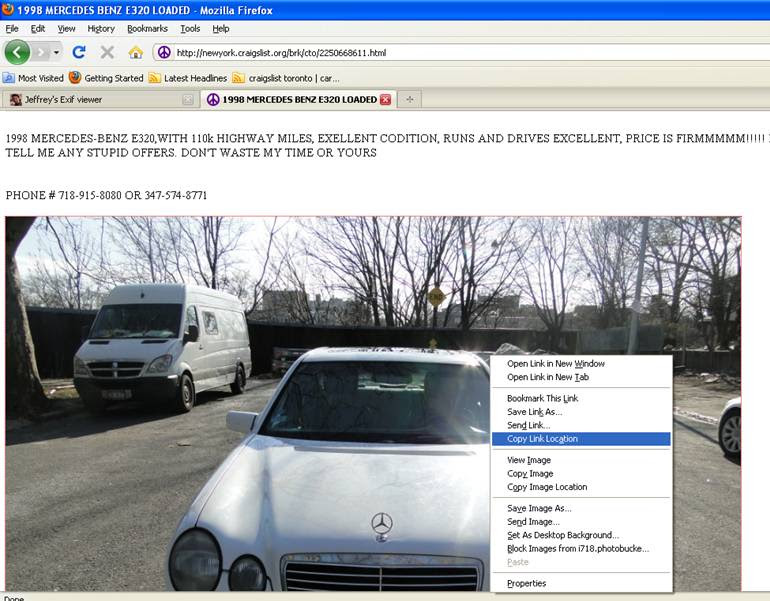Click the Stop loading X icon
Screen dimensions: 770x601
[x=107, y=52]
